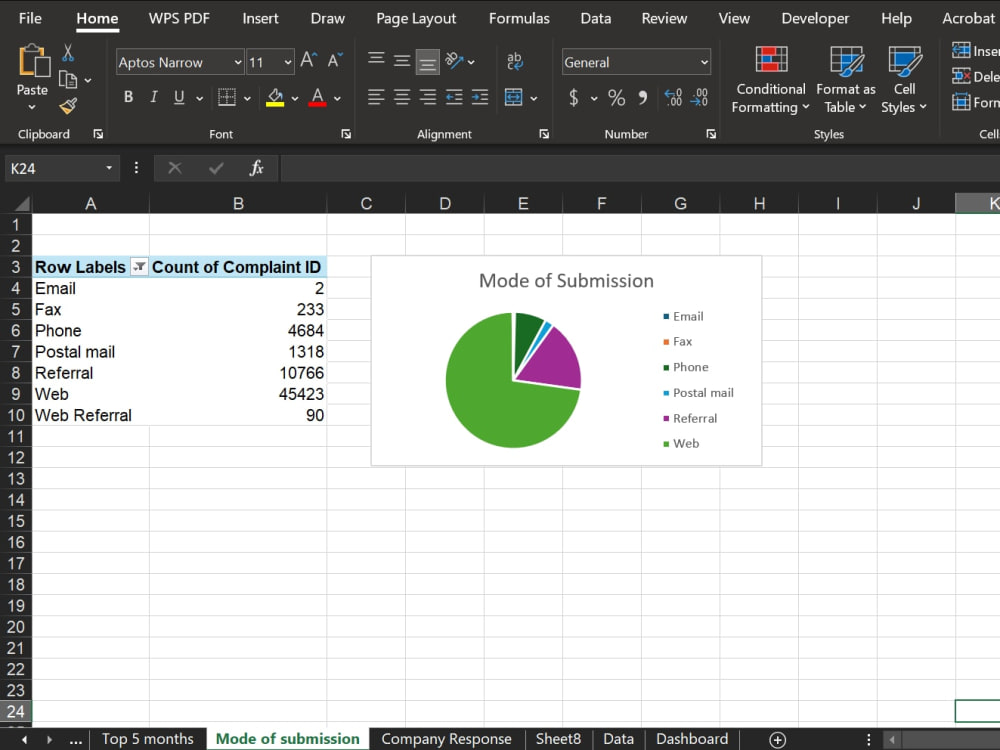Screen dimensions: 1000x750
Task: Decrease font size with smaller A
Action: tap(335, 61)
